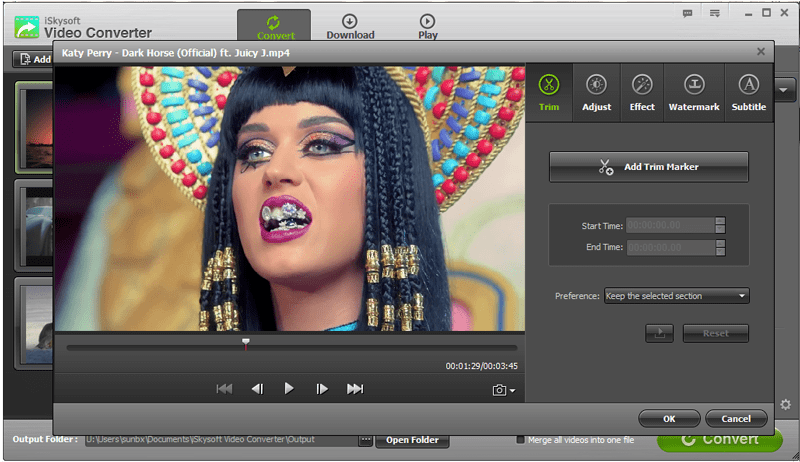Select the Watermark tab
This screenshot has width=800, height=462.
(693, 93)
